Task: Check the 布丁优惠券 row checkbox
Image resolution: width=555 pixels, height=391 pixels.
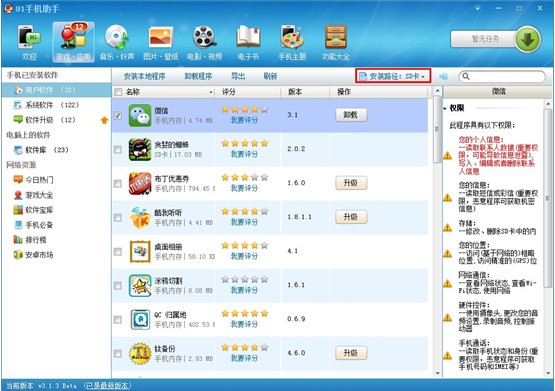Action: 118,184
